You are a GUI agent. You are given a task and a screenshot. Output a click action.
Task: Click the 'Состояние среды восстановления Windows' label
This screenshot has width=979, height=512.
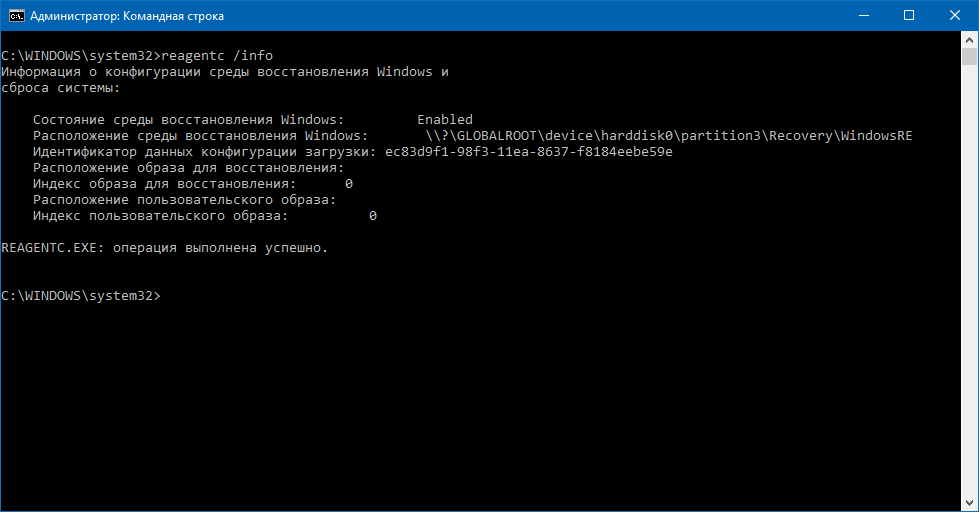(x=188, y=120)
